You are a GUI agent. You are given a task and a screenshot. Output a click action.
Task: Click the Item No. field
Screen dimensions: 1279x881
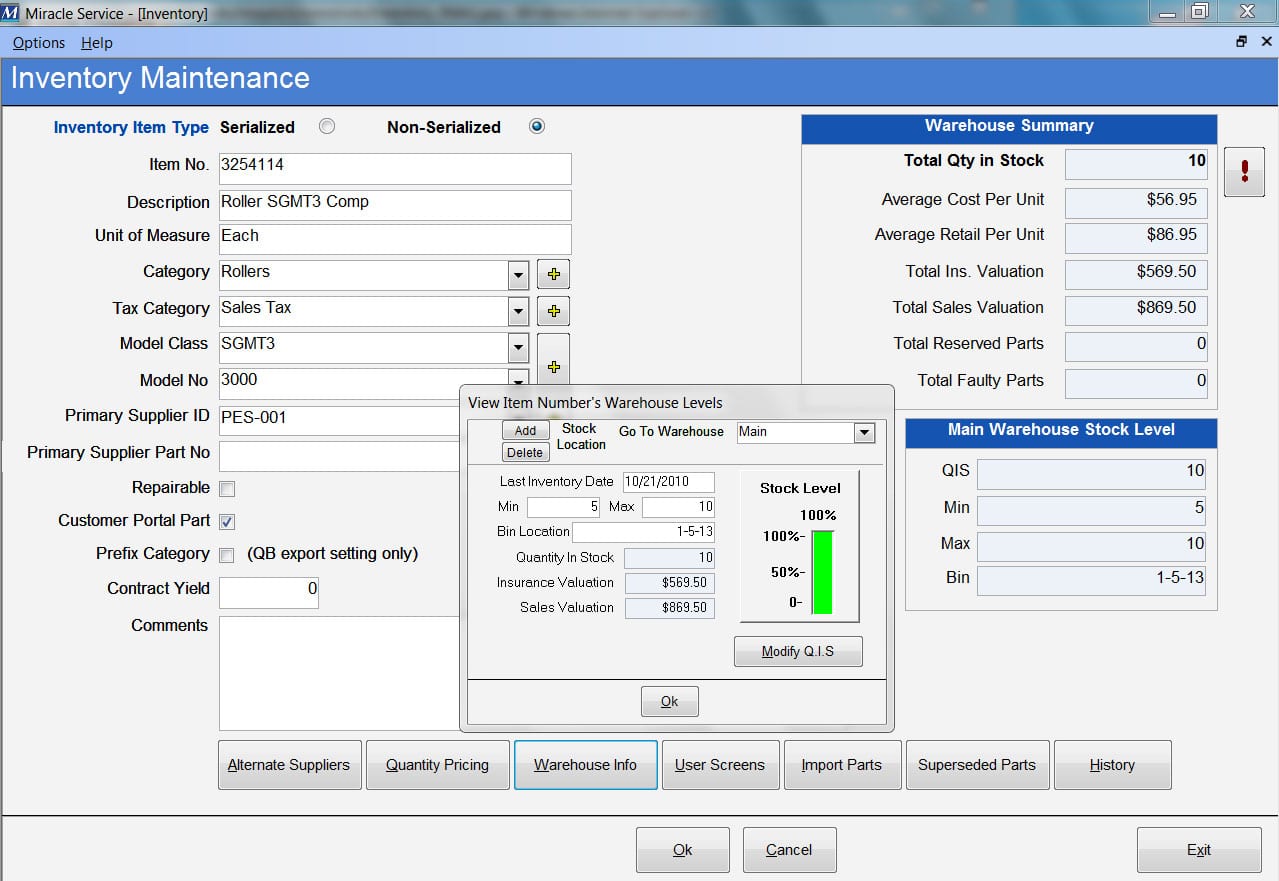(395, 168)
